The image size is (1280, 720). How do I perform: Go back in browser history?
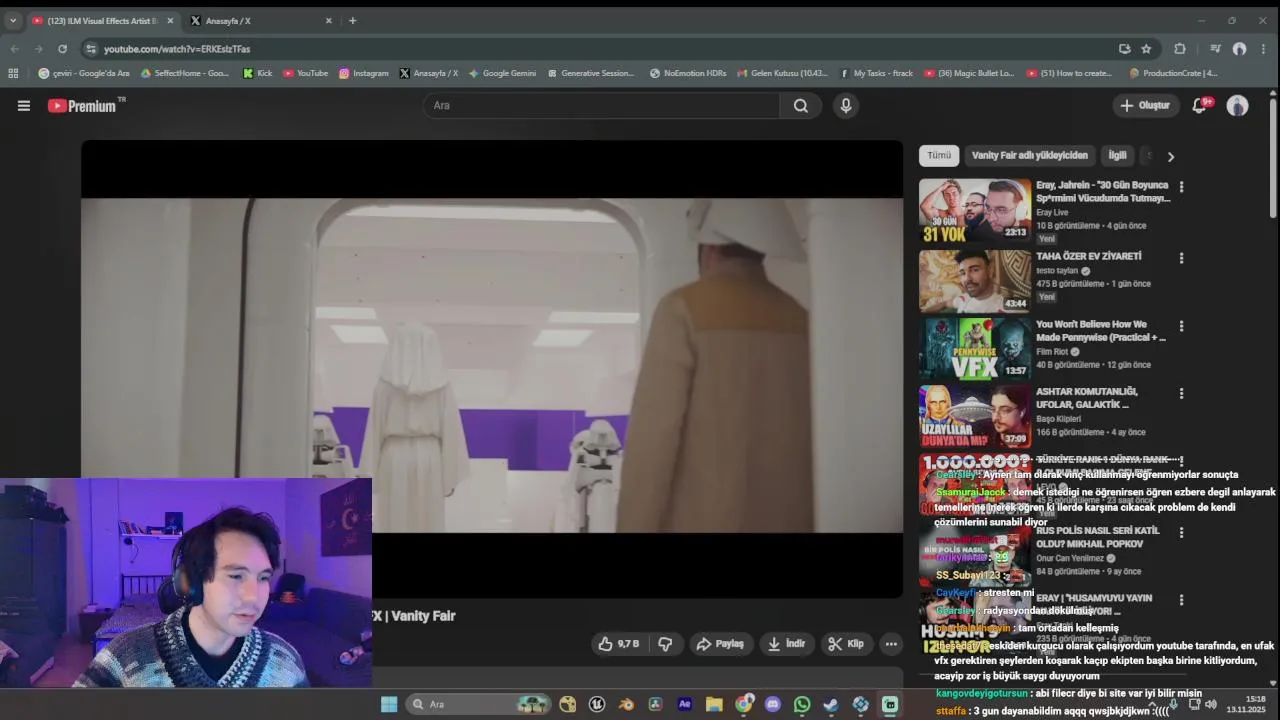(x=14, y=48)
